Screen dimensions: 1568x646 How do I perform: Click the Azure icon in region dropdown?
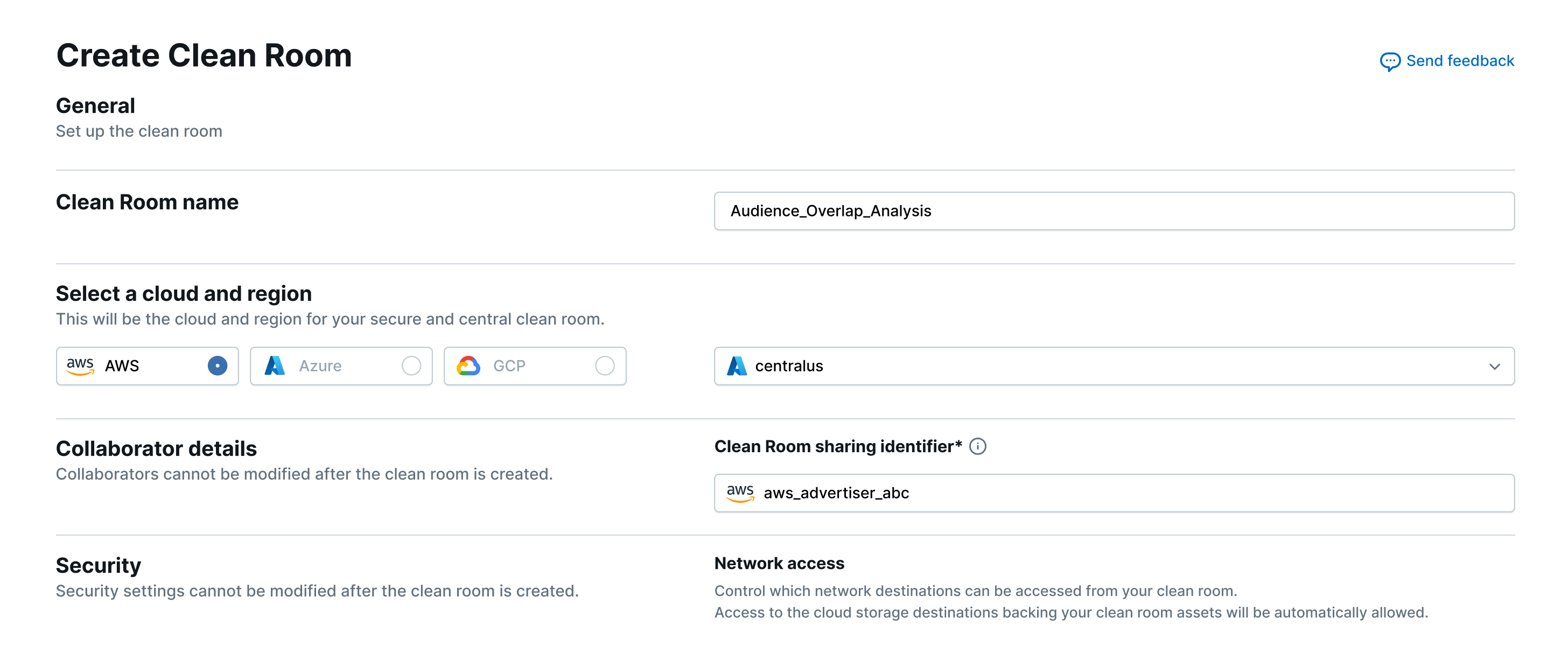pyautogui.click(x=737, y=366)
